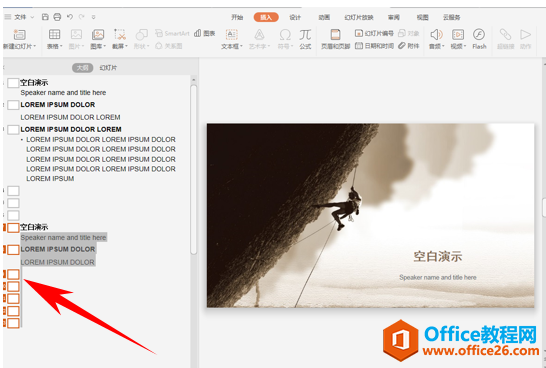Expand the arrow beside 视频 label
This screenshot has width=546, height=368.
[465, 46]
